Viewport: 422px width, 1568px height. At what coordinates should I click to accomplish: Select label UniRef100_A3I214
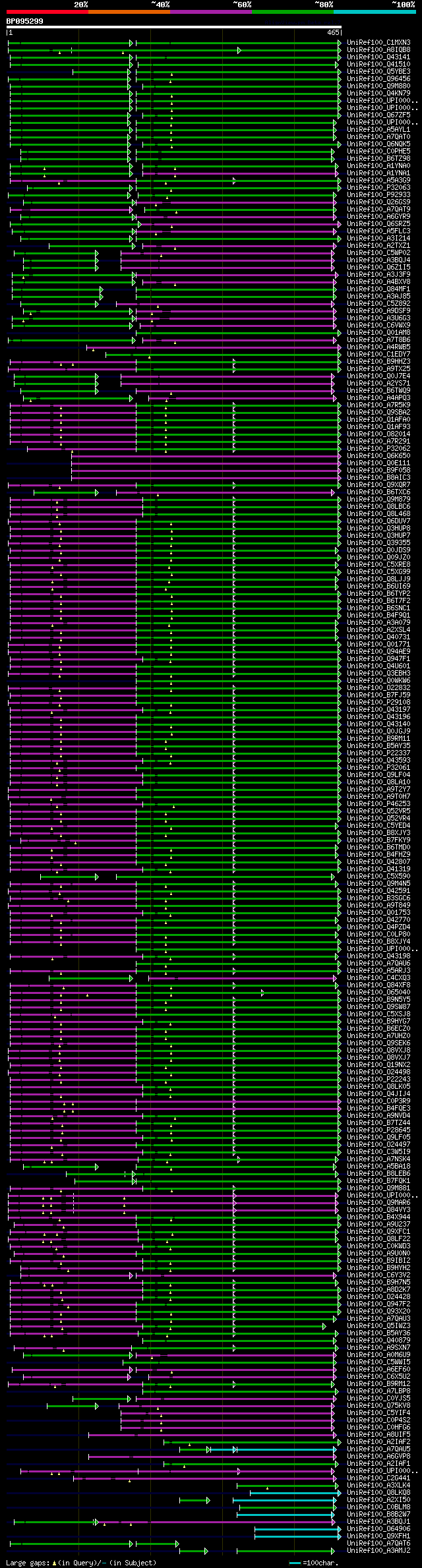click(x=378, y=238)
